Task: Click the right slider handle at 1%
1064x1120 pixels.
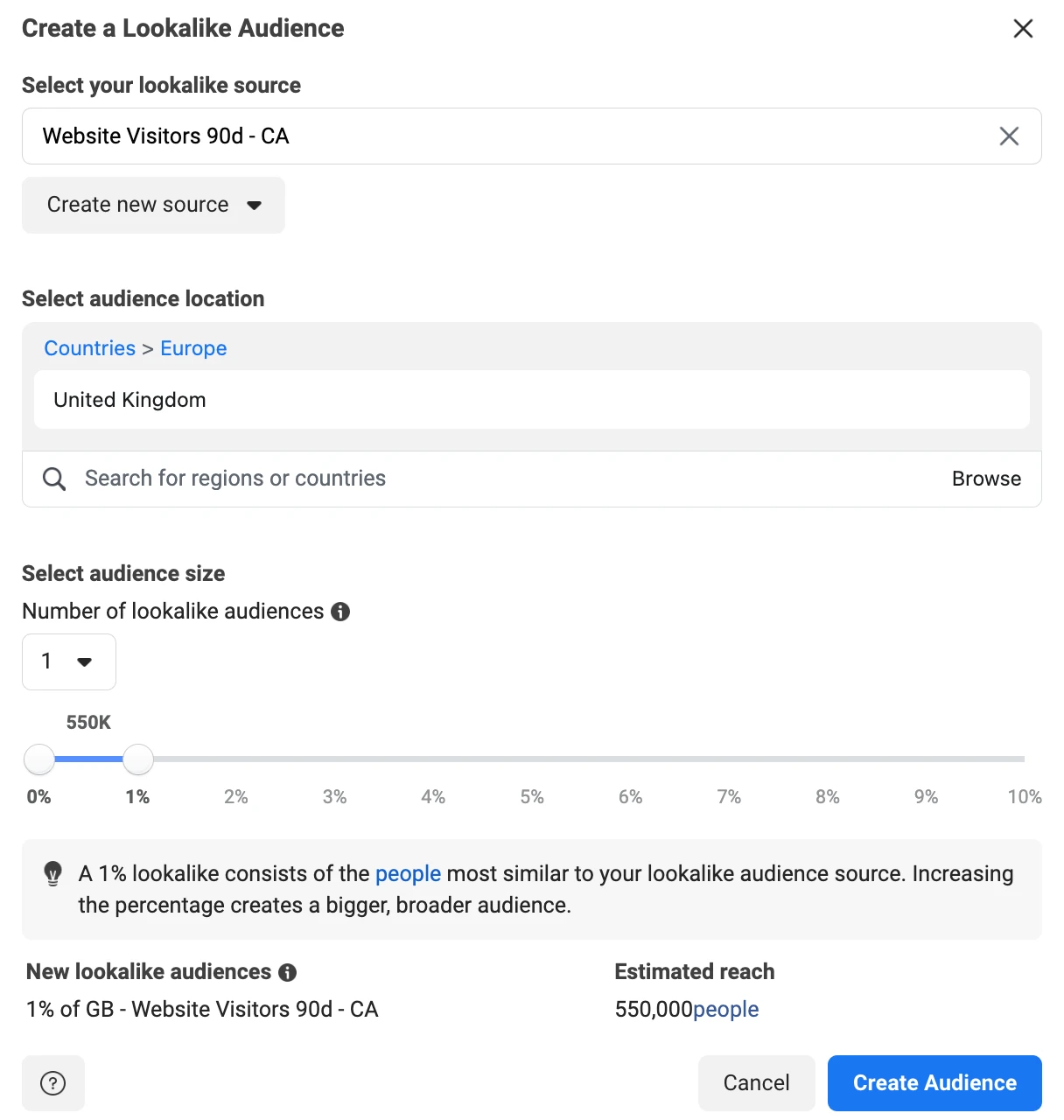Action: tap(138, 759)
